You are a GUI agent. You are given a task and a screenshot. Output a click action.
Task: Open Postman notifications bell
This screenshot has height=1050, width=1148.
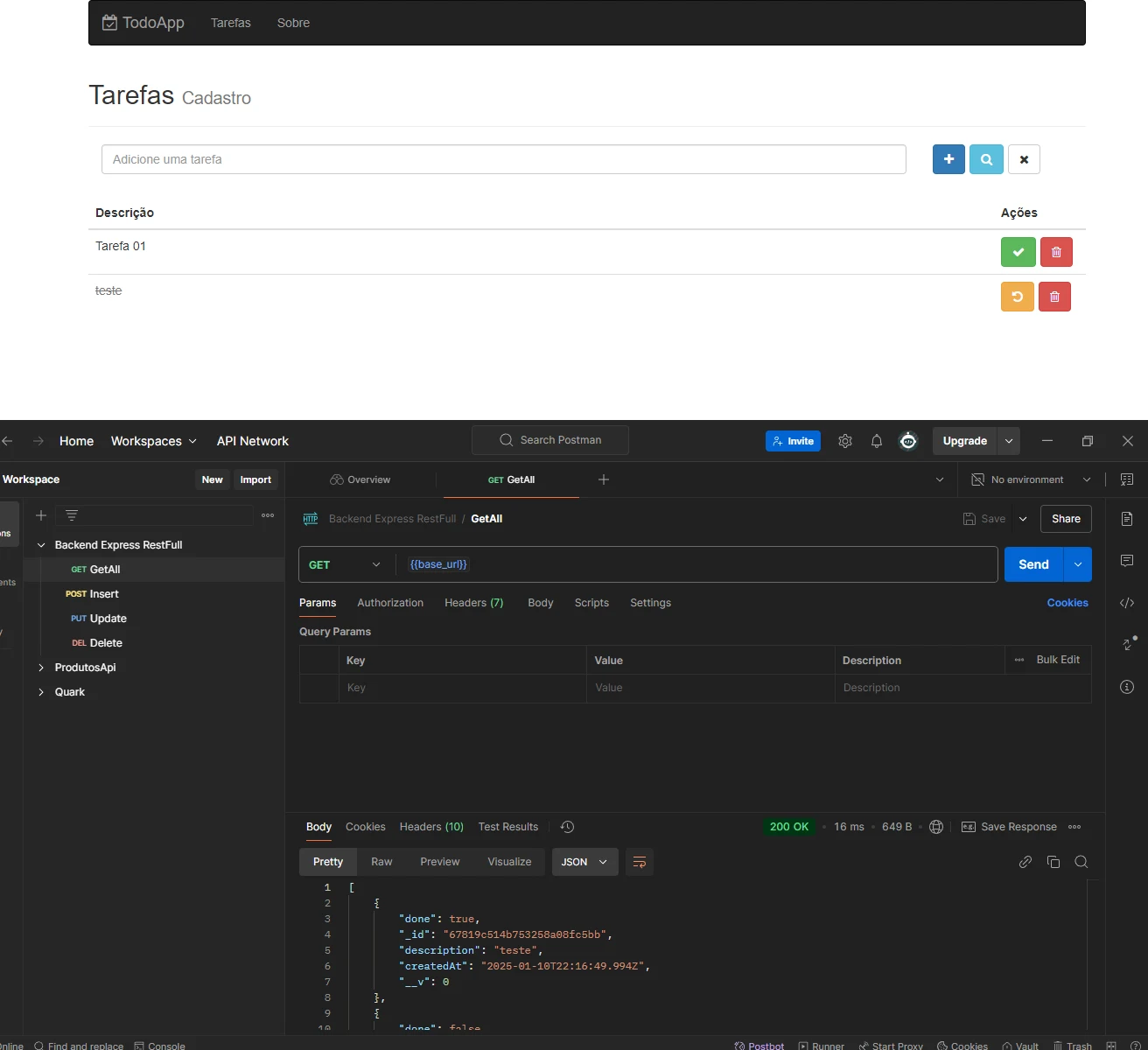click(876, 441)
